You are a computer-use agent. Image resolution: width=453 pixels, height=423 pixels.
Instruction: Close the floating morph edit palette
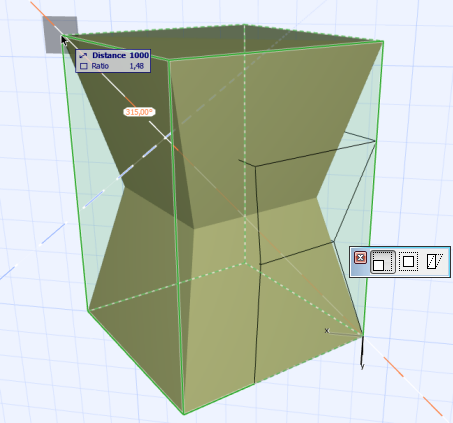coord(360,258)
